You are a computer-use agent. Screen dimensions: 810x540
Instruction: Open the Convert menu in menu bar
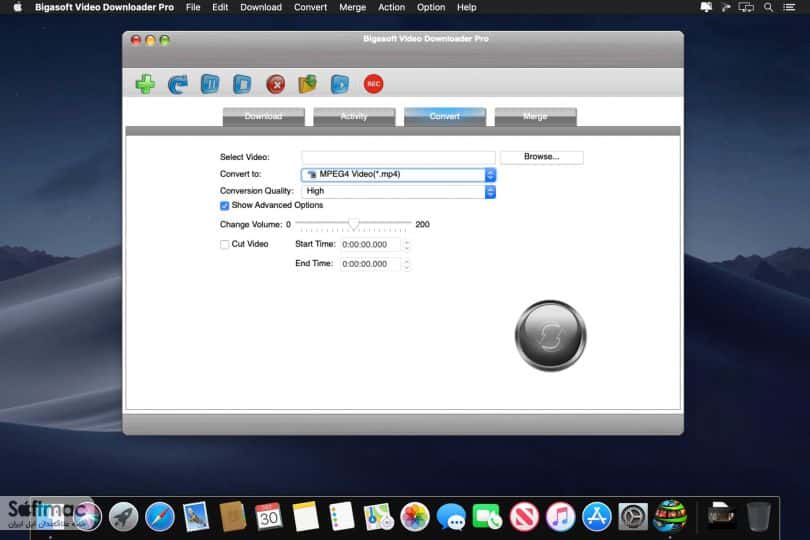[310, 7]
